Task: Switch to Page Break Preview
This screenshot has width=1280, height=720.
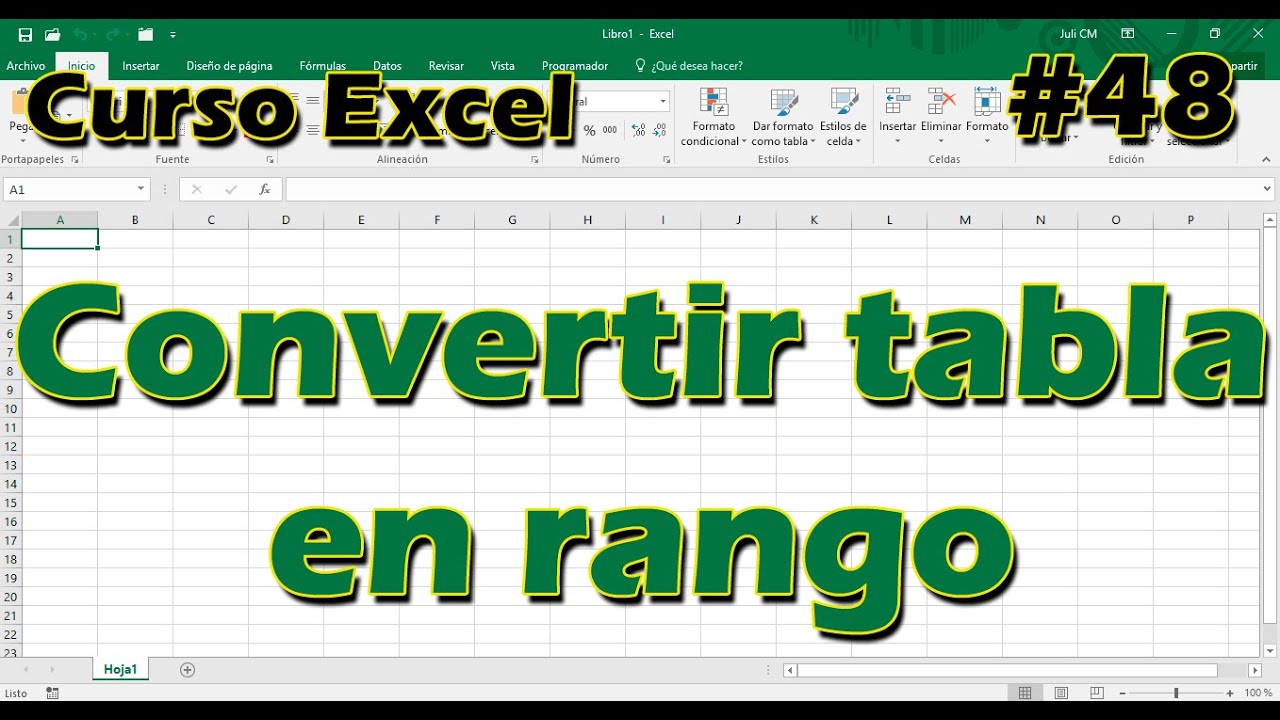Action: tap(1097, 693)
